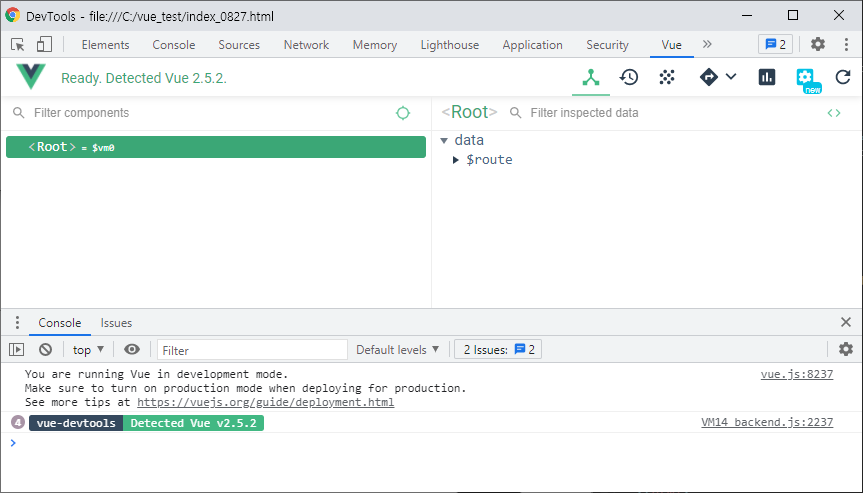Open the drawer three-dot menu
Screen dimensions: 863x493
pos(17,322)
